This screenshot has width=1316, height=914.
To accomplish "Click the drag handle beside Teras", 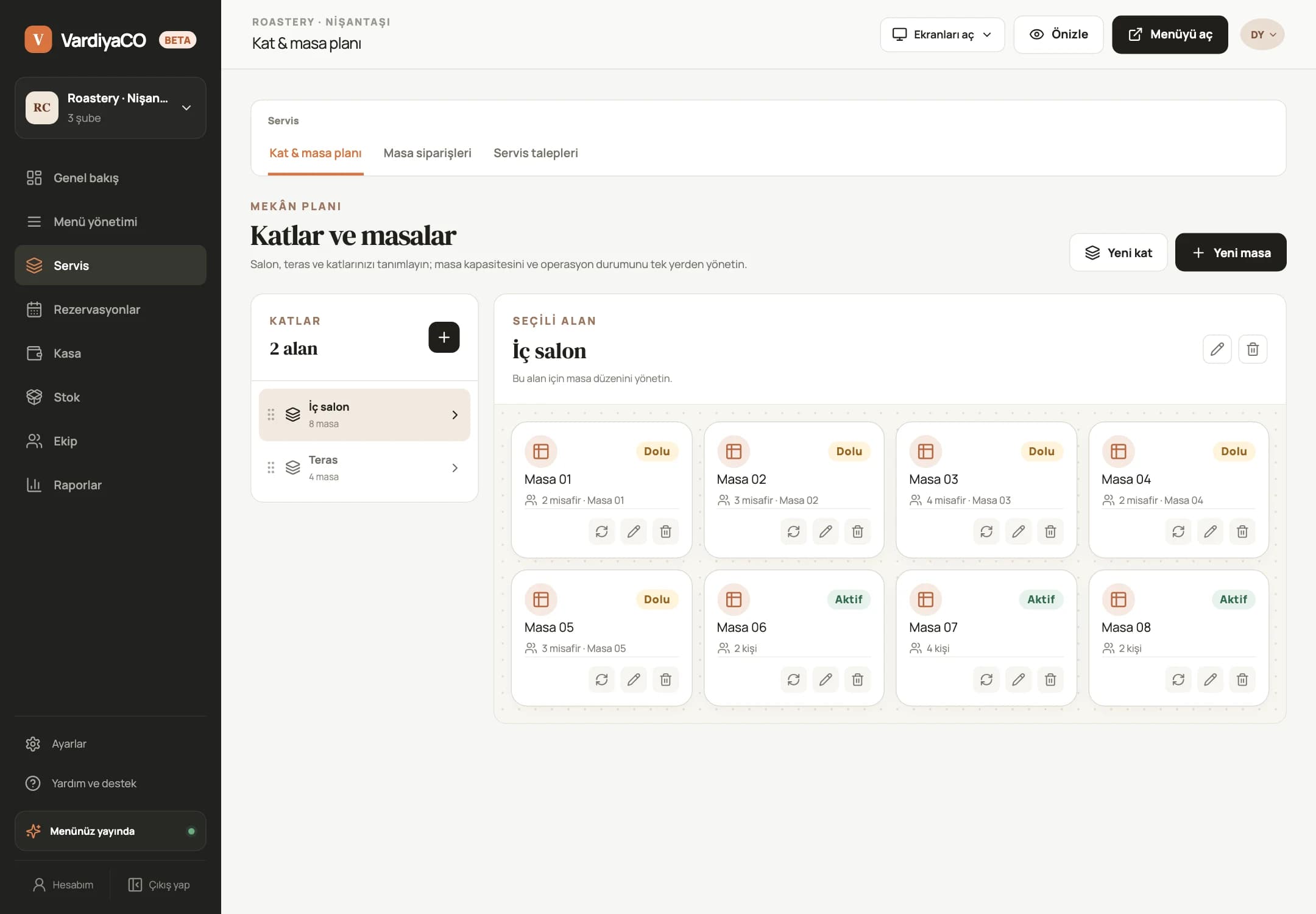I will tap(271, 468).
